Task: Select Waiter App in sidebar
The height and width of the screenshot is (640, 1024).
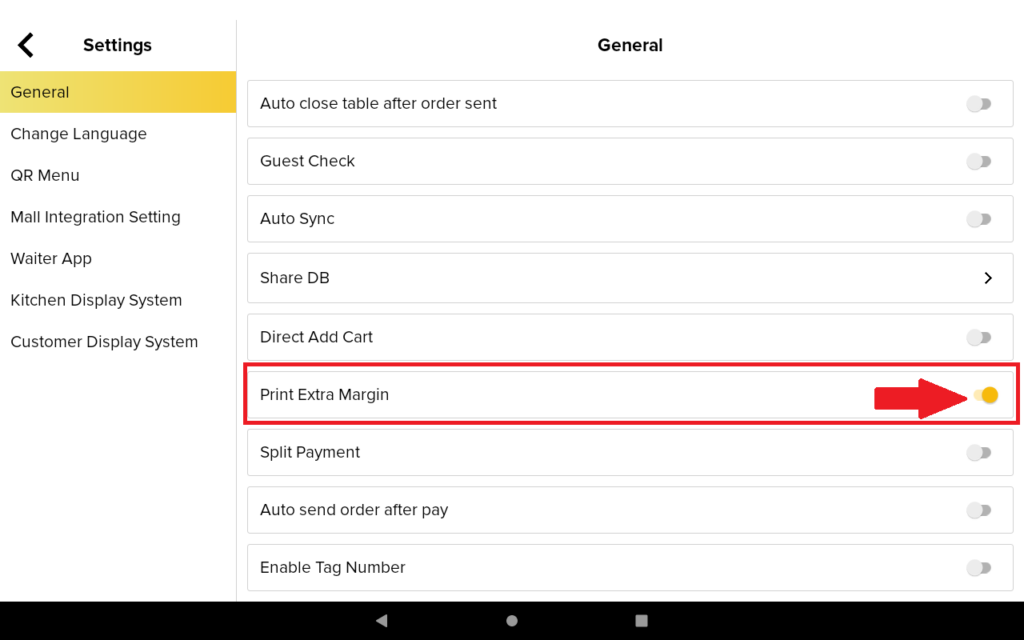Action: click(51, 258)
